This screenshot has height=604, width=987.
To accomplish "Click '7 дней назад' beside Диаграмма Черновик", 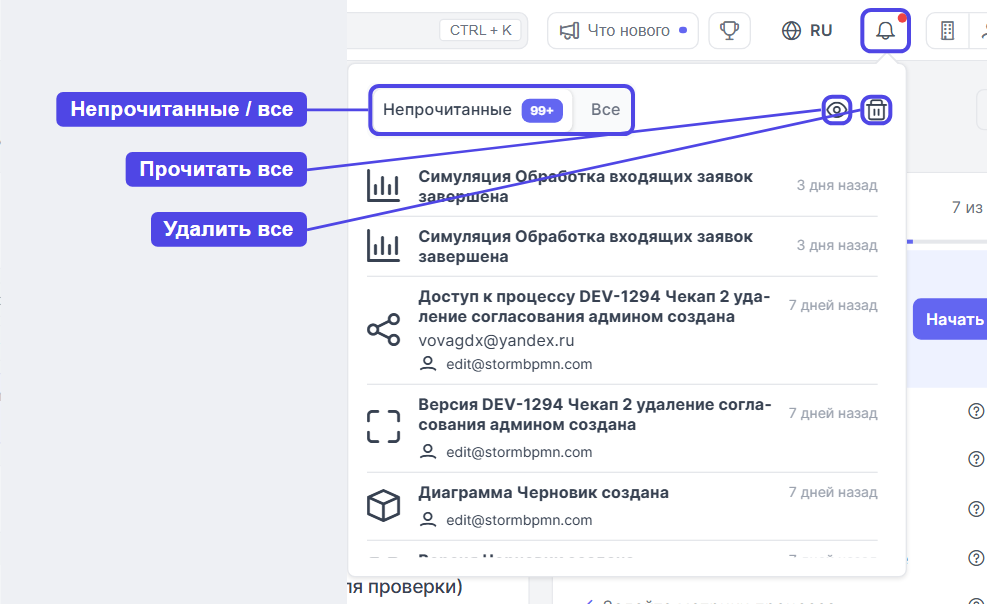I will click(833, 492).
